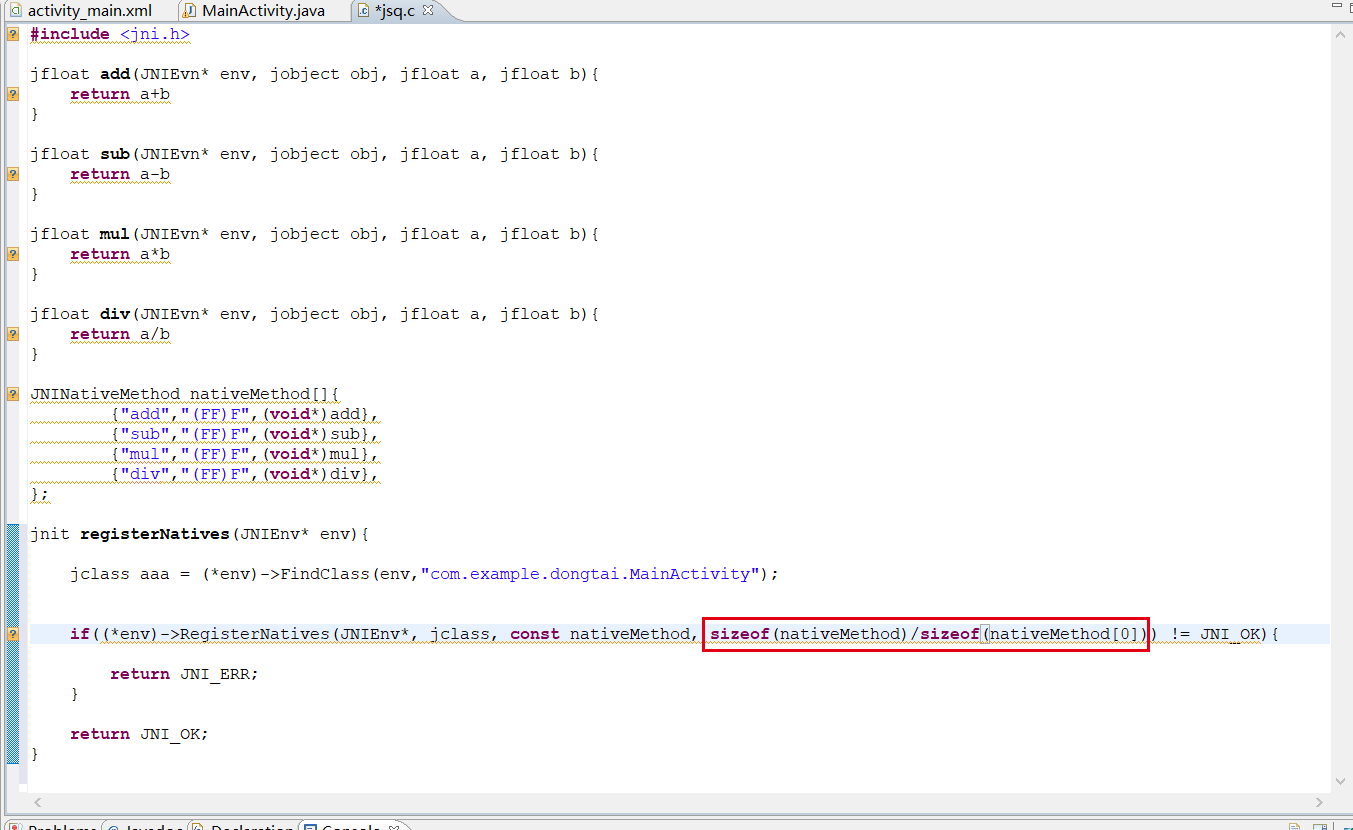The height and width of the screenshot is (830, 1353).
Task: Click the horizontal scrollbar left arrow
Action: (38, 803)
